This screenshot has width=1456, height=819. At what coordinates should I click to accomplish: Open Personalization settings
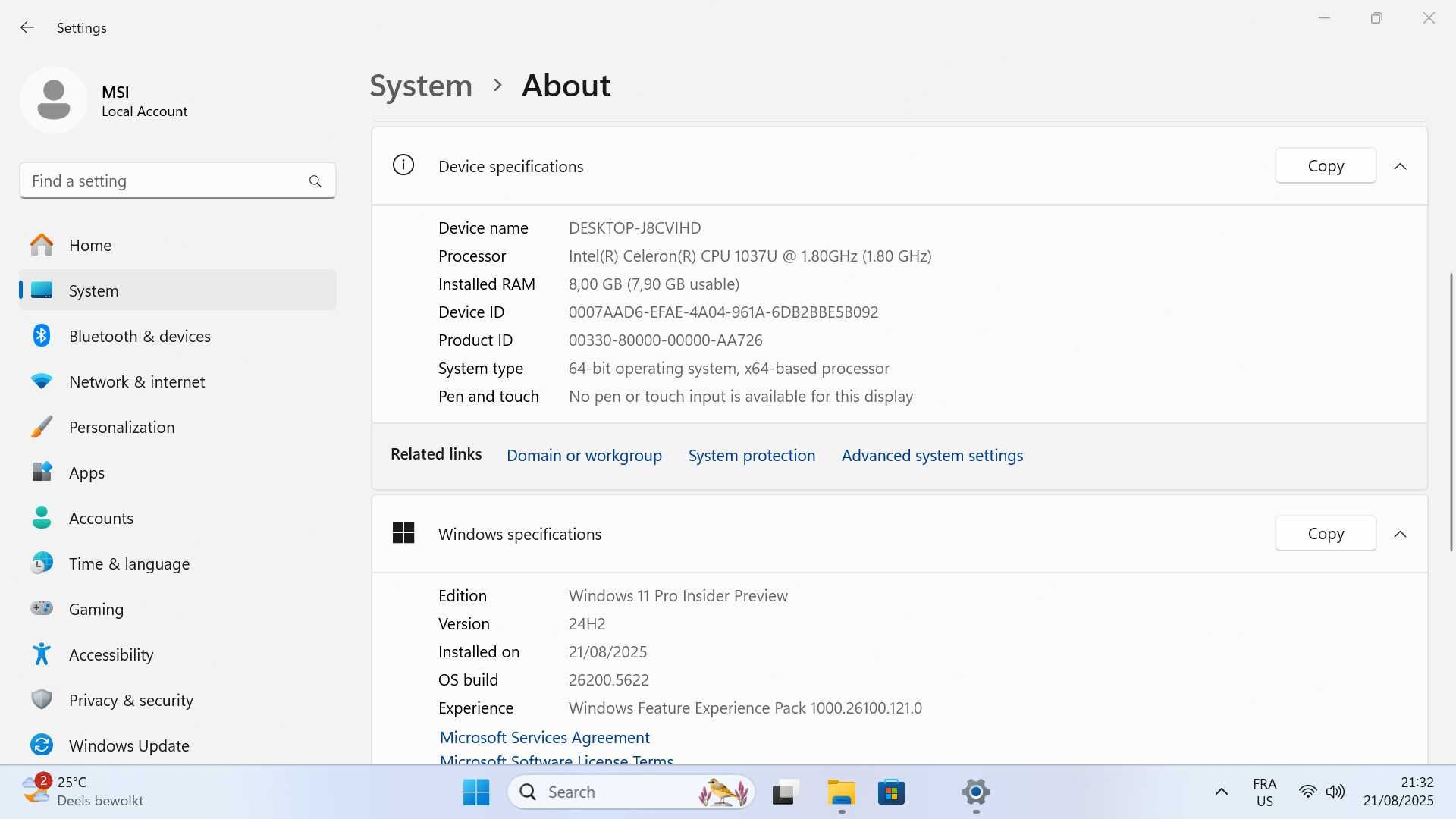[177, 427]
